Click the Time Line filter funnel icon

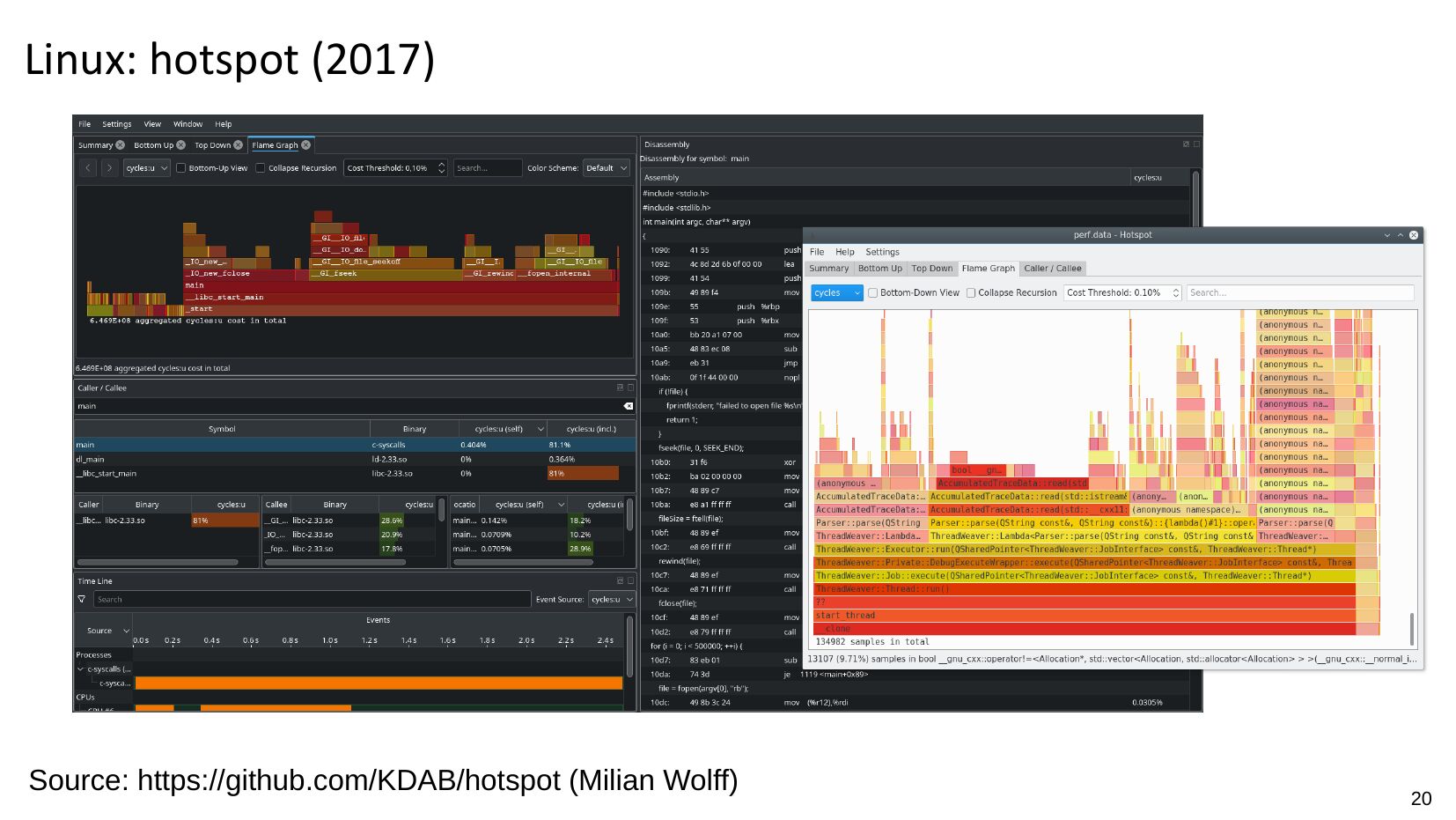tap(82, 600)
